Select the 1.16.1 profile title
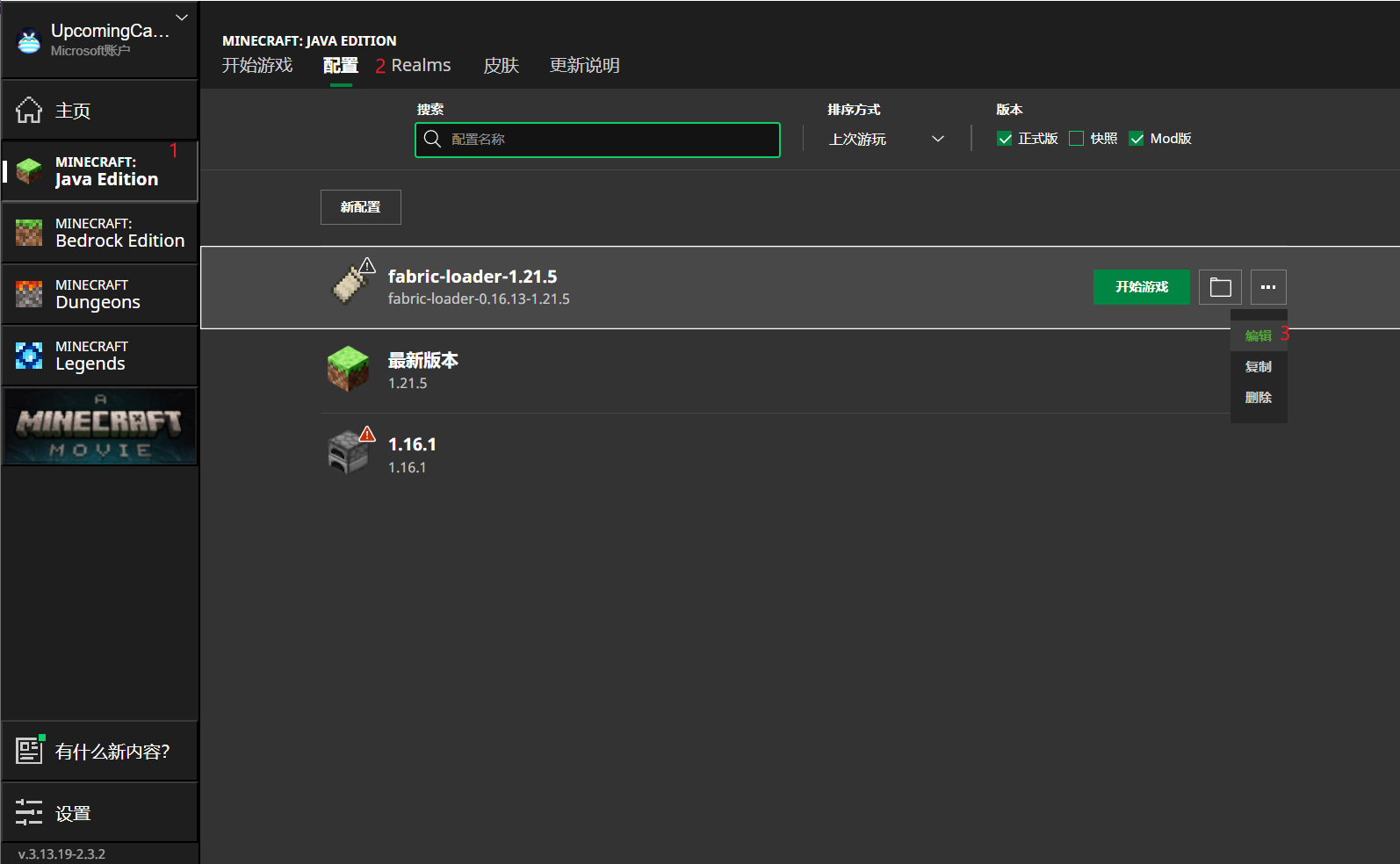The height and width of the screenshot is (864, 1400). (x=412, y=444)
